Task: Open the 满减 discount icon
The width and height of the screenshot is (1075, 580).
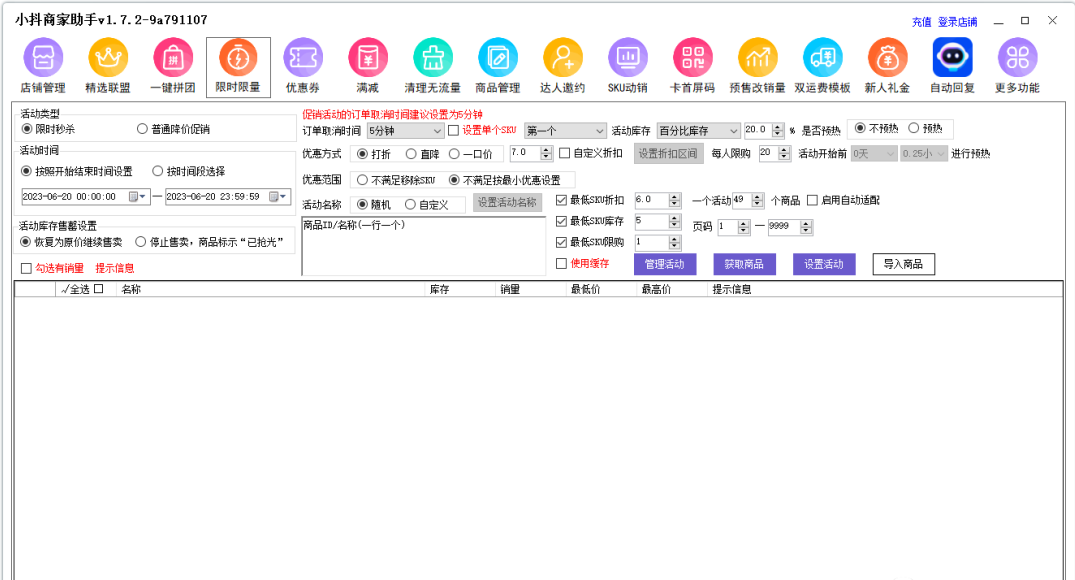Action: [368, 58]
